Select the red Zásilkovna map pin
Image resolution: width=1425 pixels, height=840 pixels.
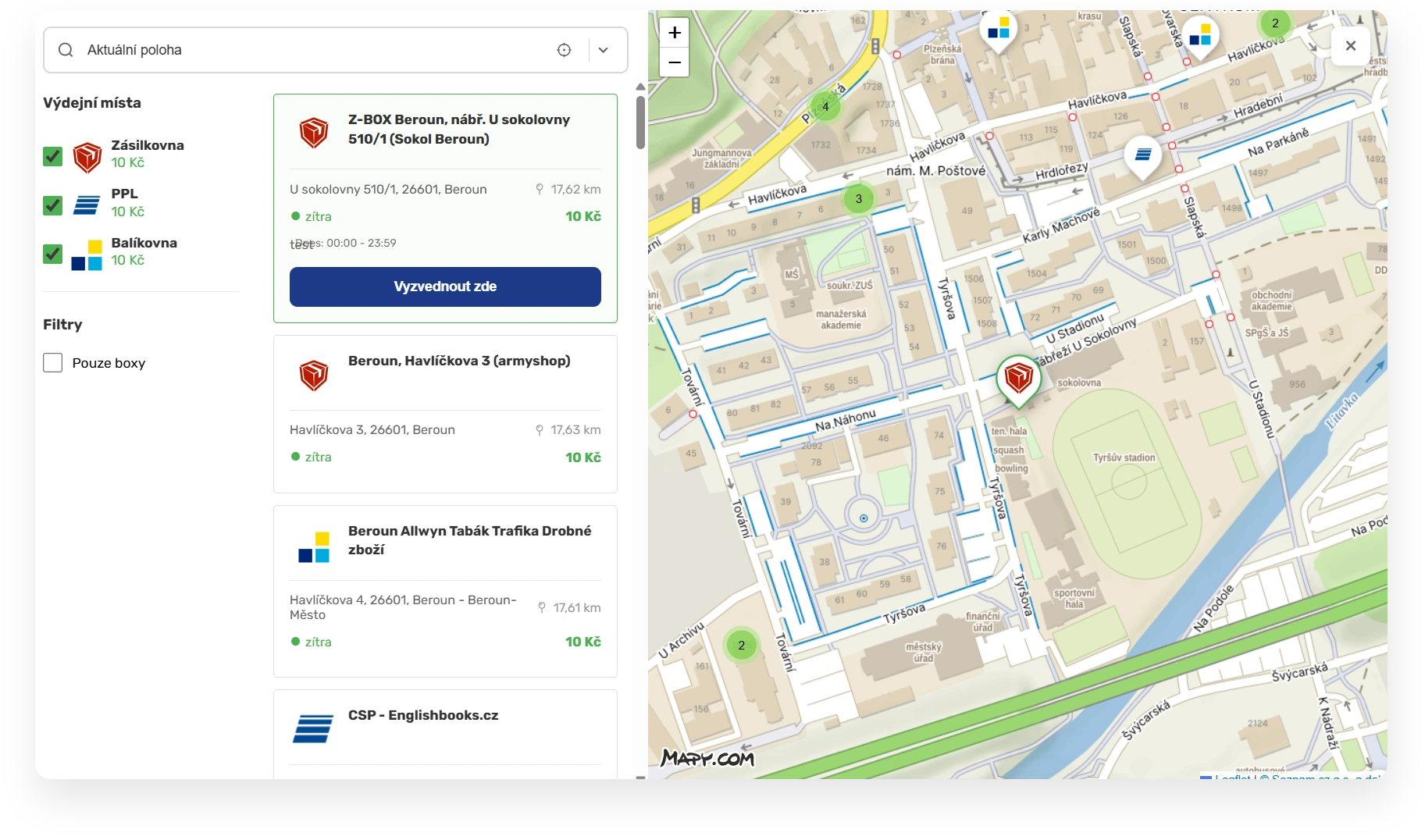[x=1018, y=379]
